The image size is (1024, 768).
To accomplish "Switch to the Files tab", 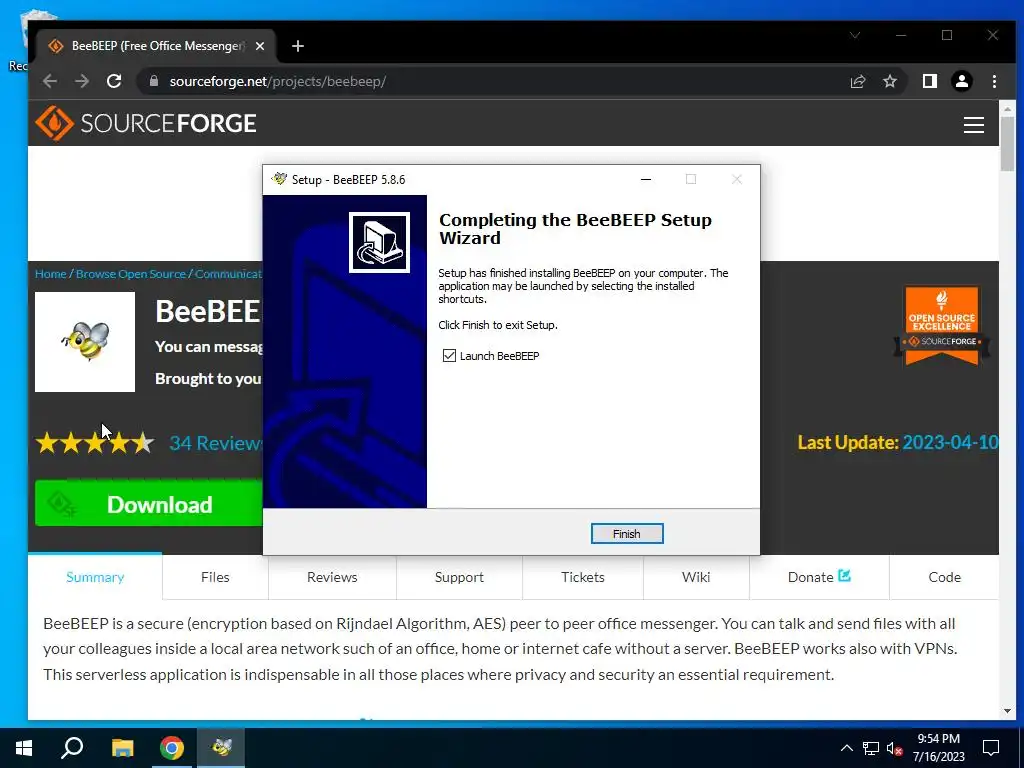I will [215, 577].
